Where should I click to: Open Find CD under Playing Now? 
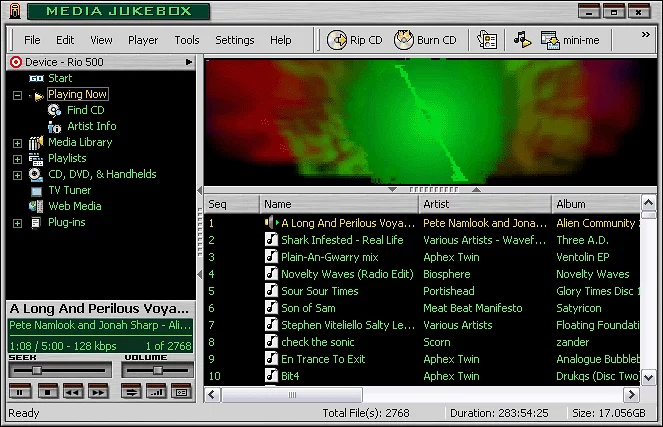click(85, 110)
